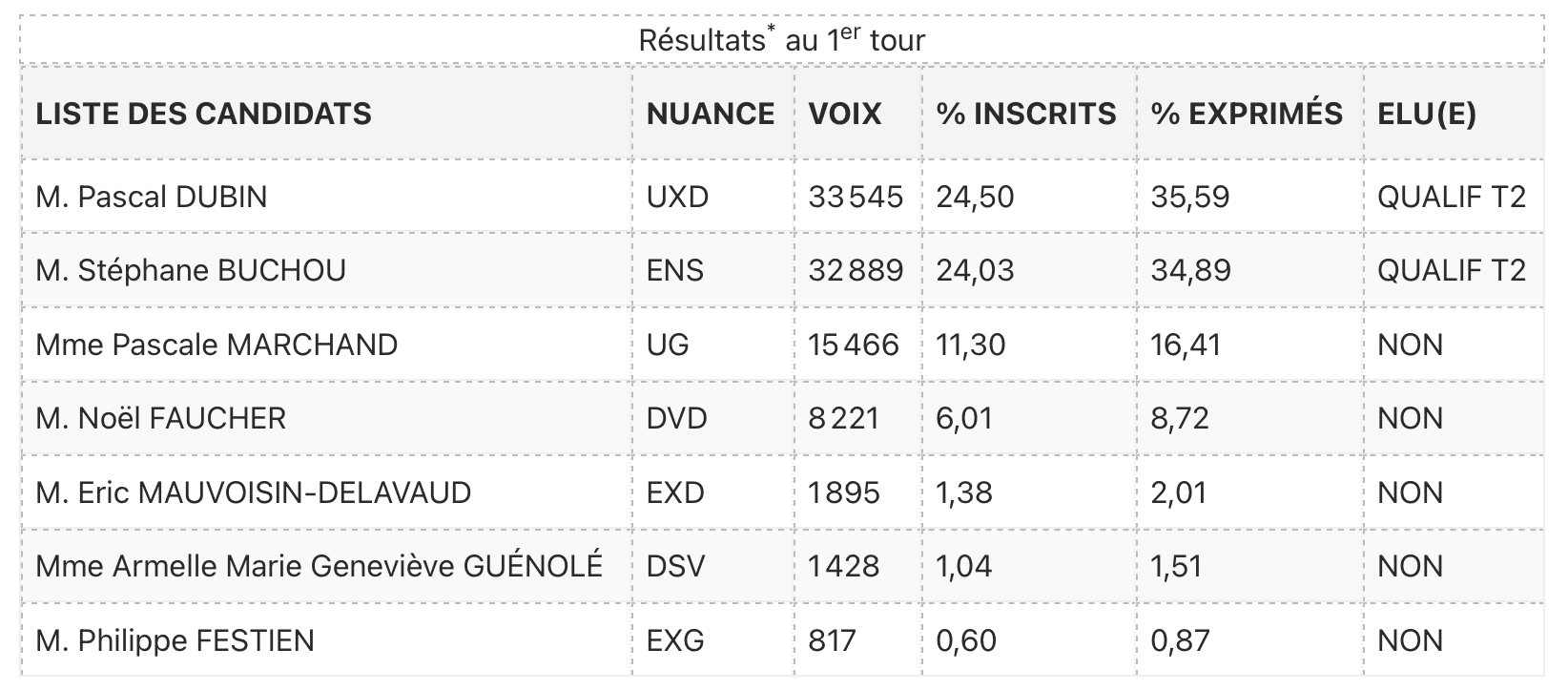Viewport: 1568px width, 691px height.
Task: Click the 34,89 expressed percentage cell
Action: pos(1190,270)
